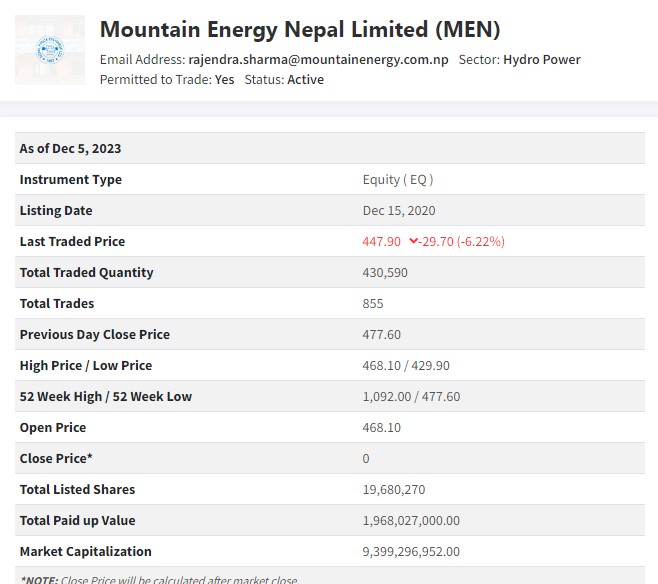The width and height of the screenshot is (658, 584).
Task: Click the Total Traded Quantity 430,590 value
Action: point(386,272)
